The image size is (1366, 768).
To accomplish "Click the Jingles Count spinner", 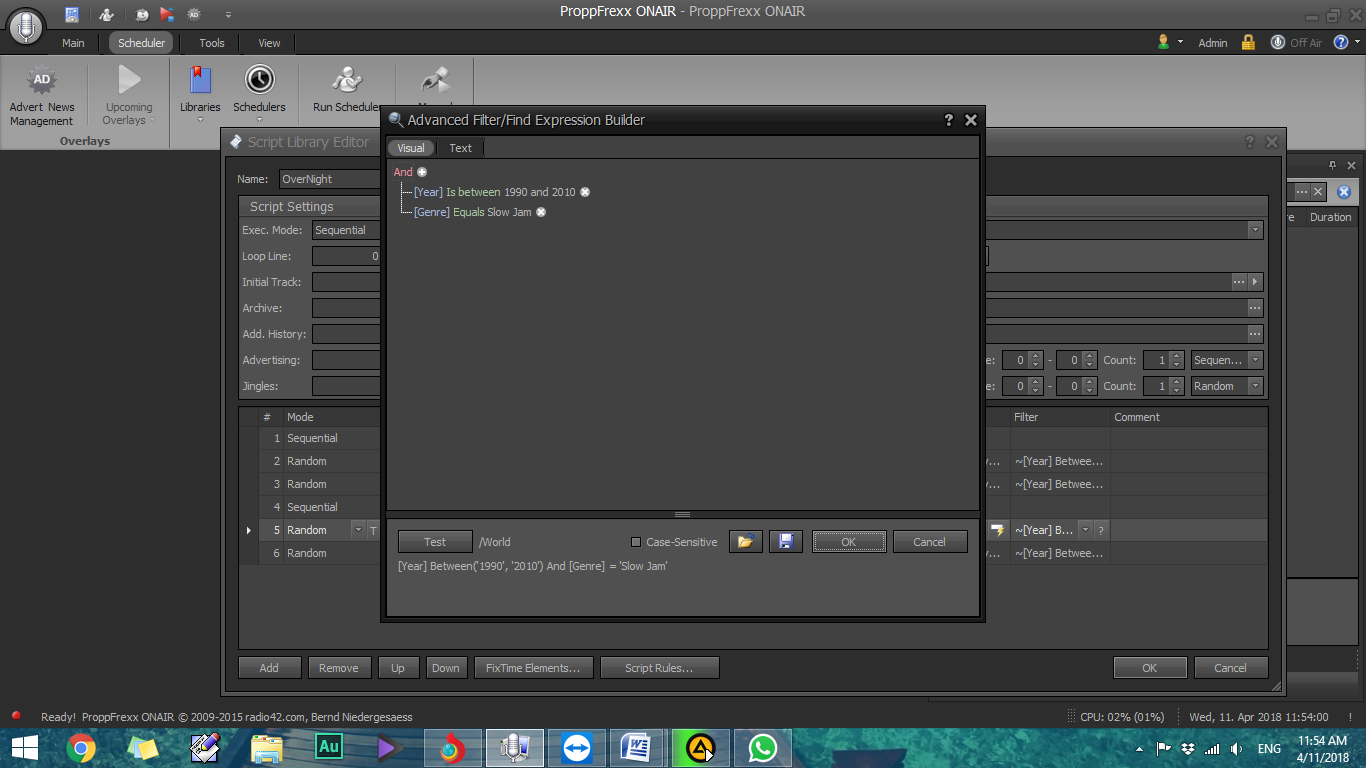I will point(1164,386).
